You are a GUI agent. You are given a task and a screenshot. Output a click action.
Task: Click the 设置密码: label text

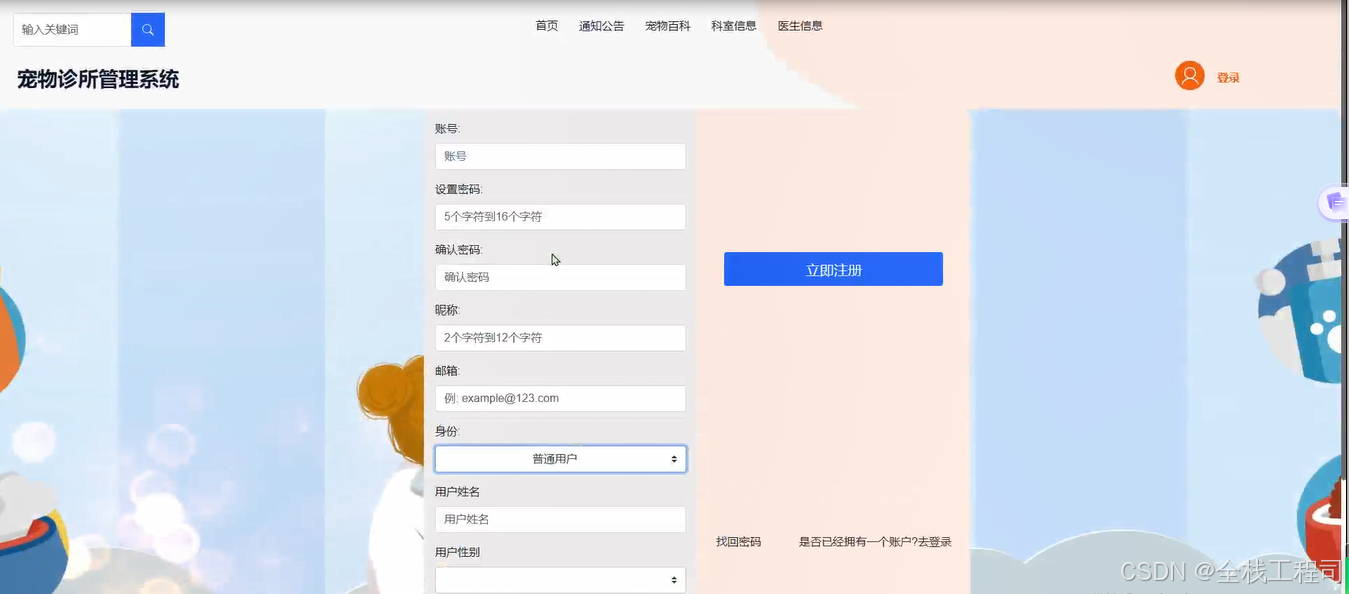tap(459, 189)
